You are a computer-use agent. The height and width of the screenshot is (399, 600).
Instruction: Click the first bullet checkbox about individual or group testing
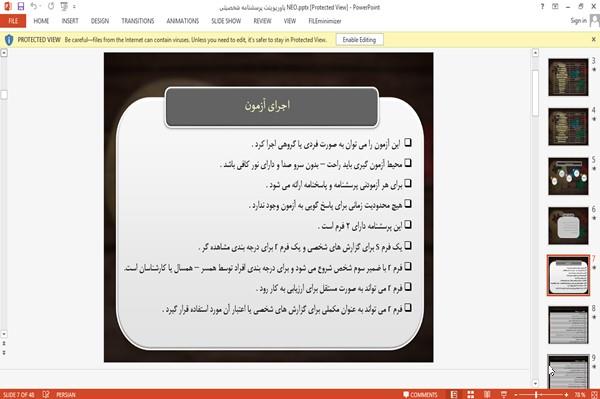point(408,143)
